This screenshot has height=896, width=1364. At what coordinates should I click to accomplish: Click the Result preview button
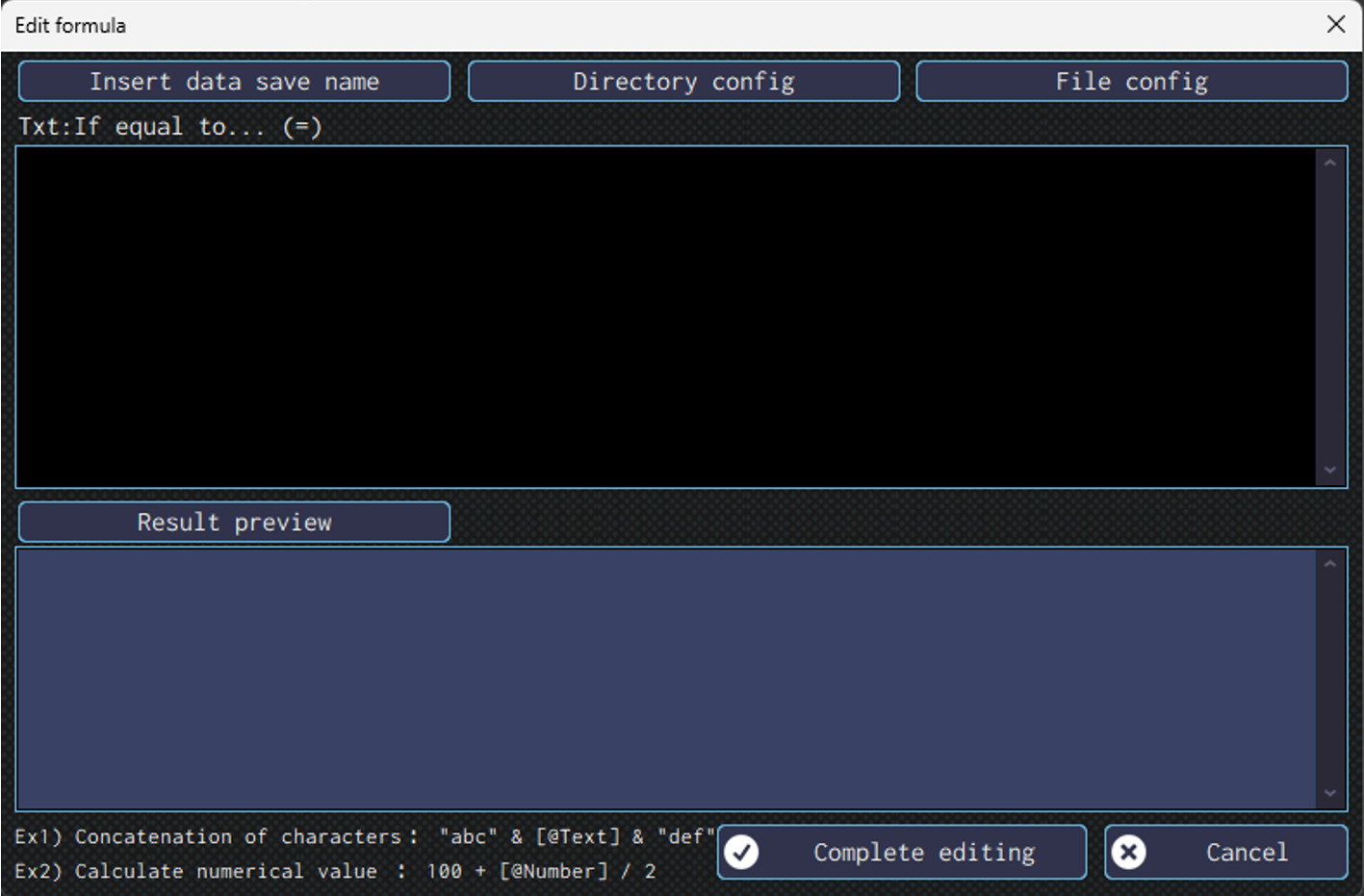234,522
